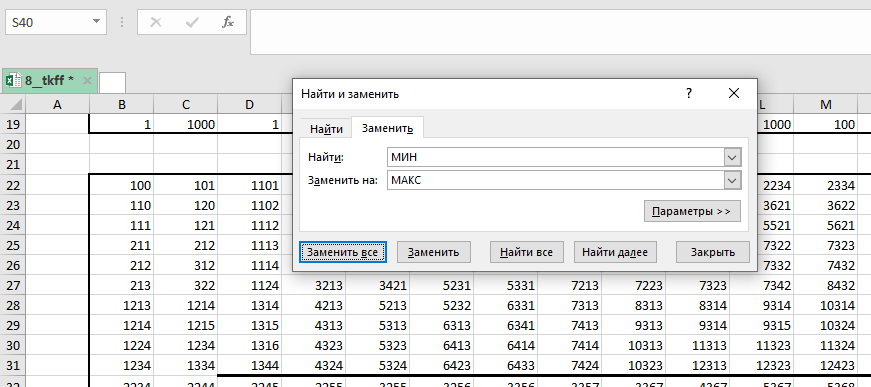Click cell containing 3421 in row 27
The height and width of the screenshot is (387, 871).
point(378,285)
